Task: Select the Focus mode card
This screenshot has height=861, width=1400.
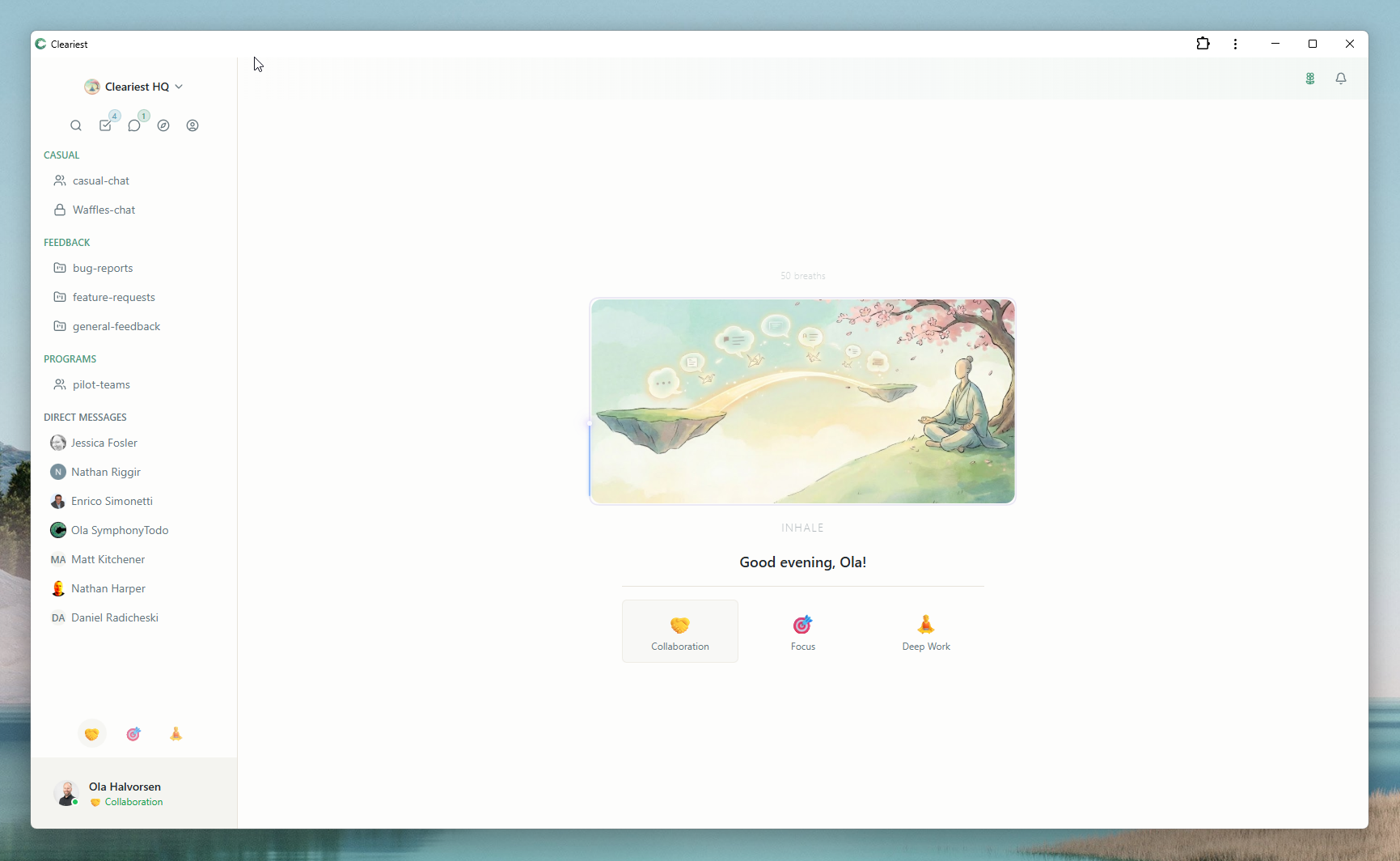Action: tap(803, 631)
